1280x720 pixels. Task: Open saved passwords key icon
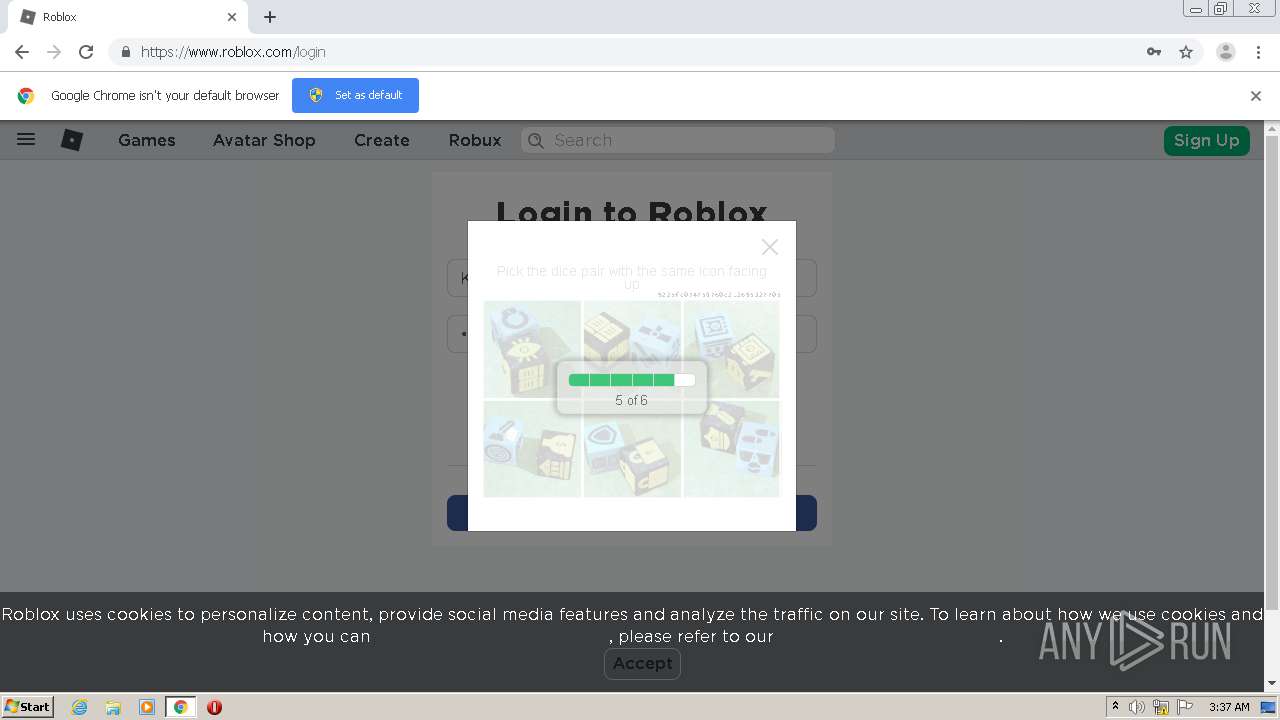click(x=1154, y=52)
